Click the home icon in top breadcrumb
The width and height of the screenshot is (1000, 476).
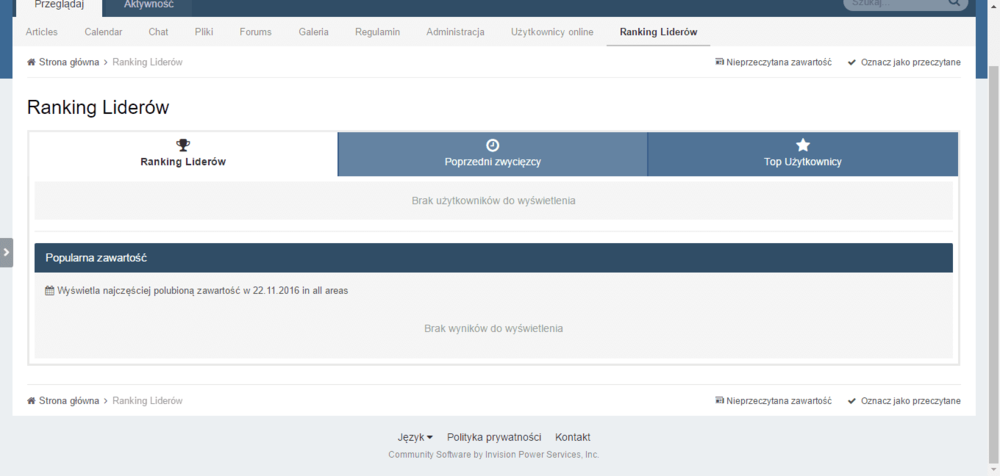click(32, 62)
